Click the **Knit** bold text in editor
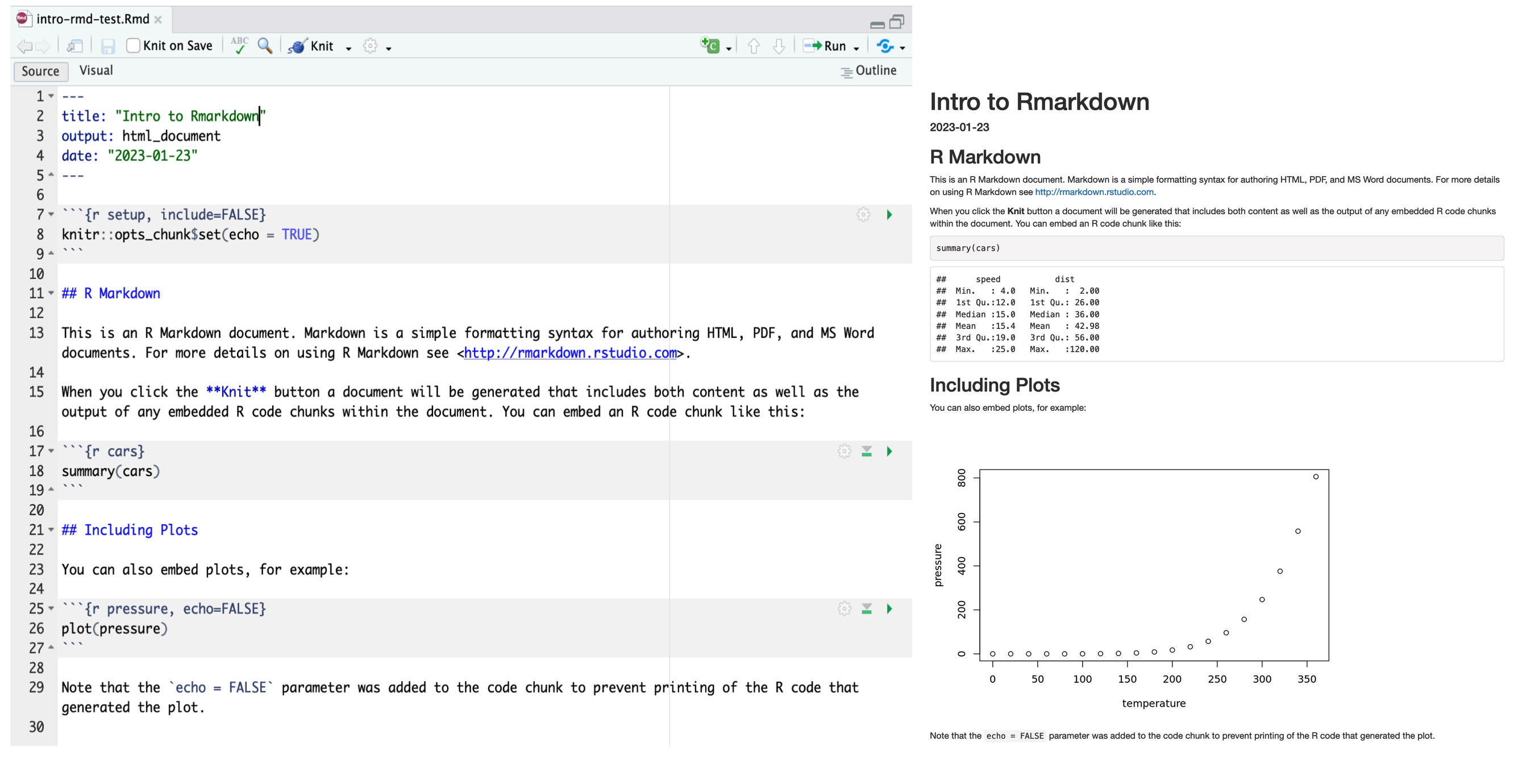Image resolution: width=1514 pixels, height=784 pixels. [236, 392]
